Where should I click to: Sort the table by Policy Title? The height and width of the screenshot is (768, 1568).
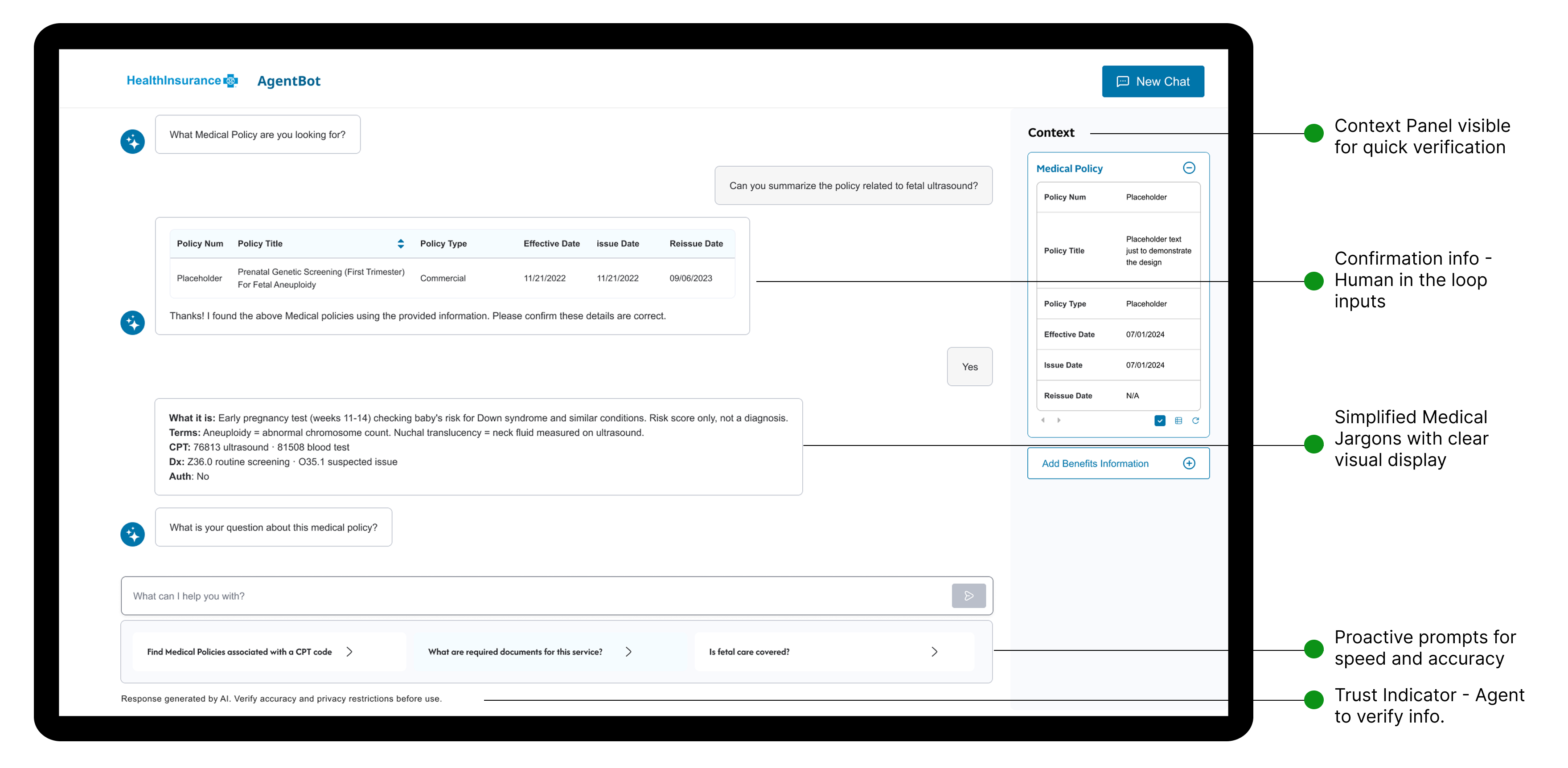pyautogui.click(x=401, y=243)
